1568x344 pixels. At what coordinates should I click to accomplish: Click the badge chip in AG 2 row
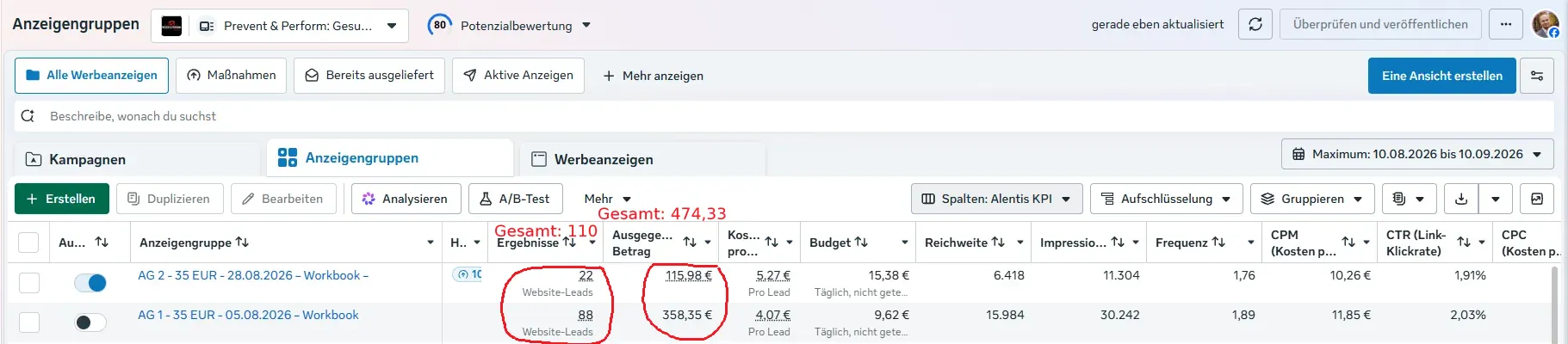[x=468, y=274]
